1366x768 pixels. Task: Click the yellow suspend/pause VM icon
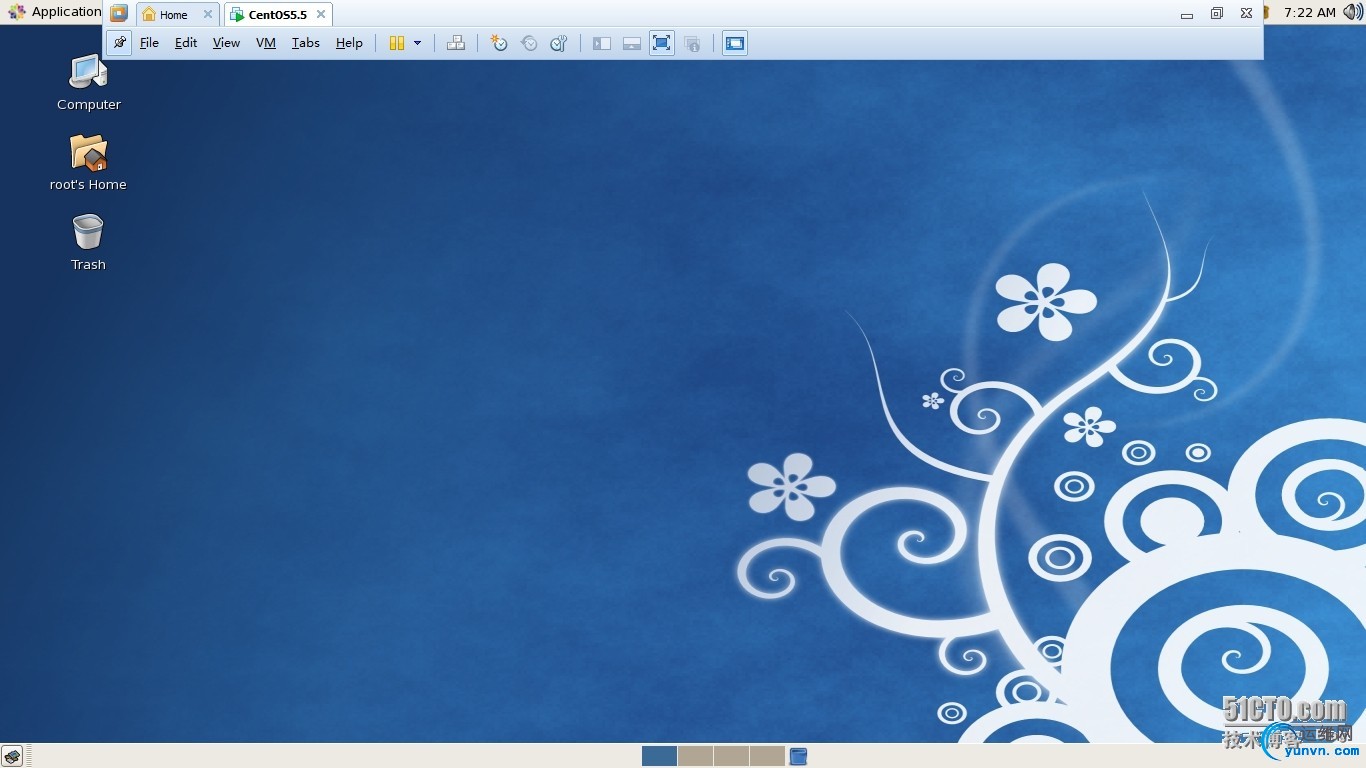[397, 43]
